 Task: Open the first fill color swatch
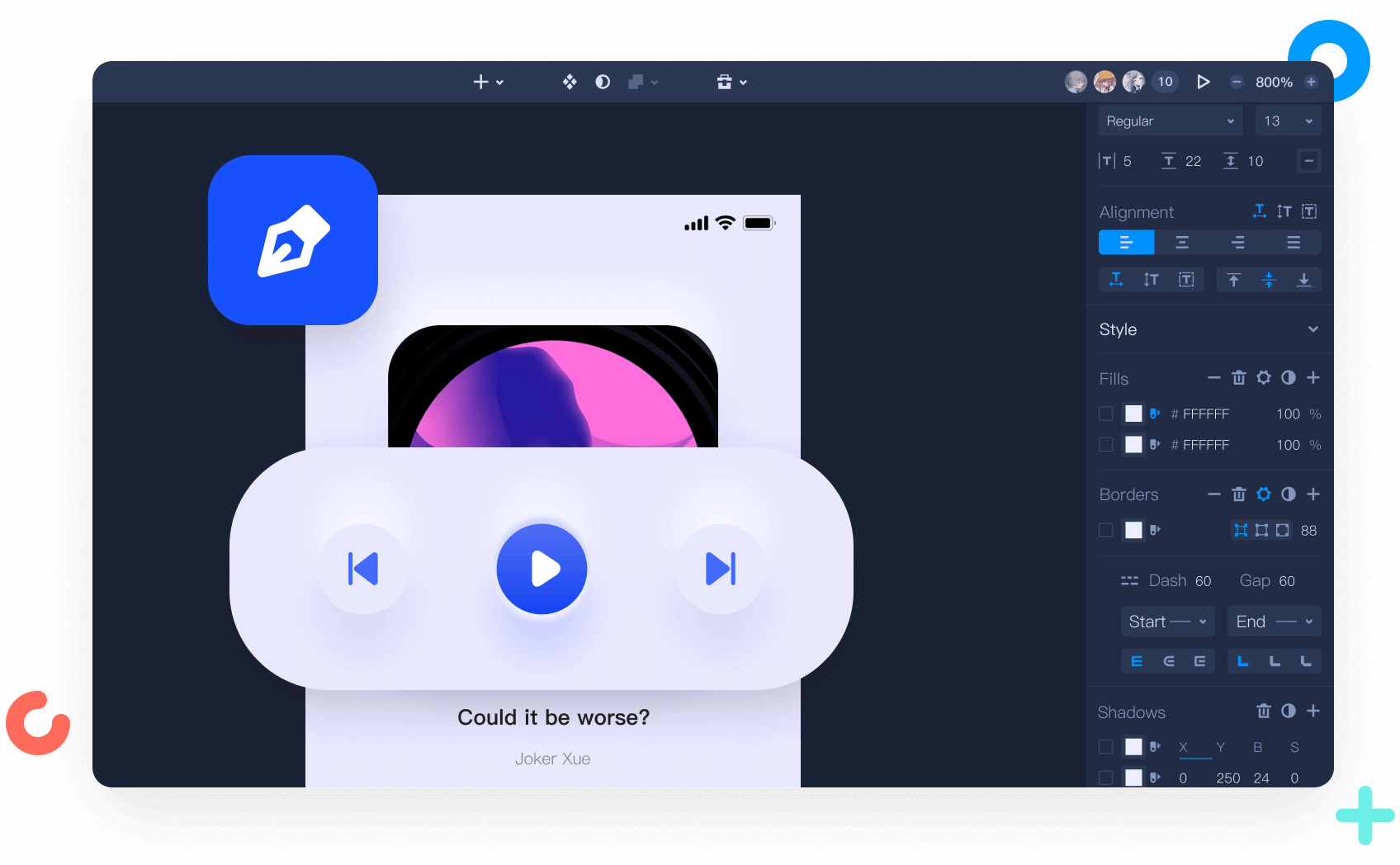pos(1134,414)
